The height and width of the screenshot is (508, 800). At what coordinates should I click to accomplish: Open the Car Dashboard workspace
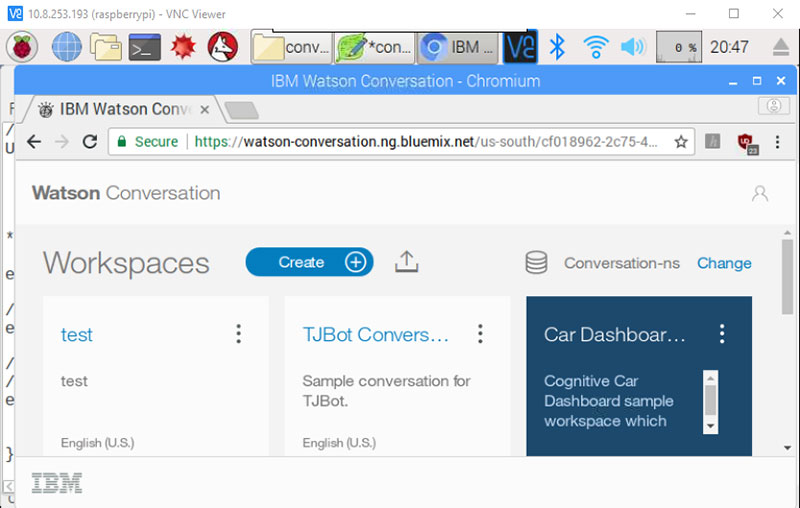pos(614,335)
